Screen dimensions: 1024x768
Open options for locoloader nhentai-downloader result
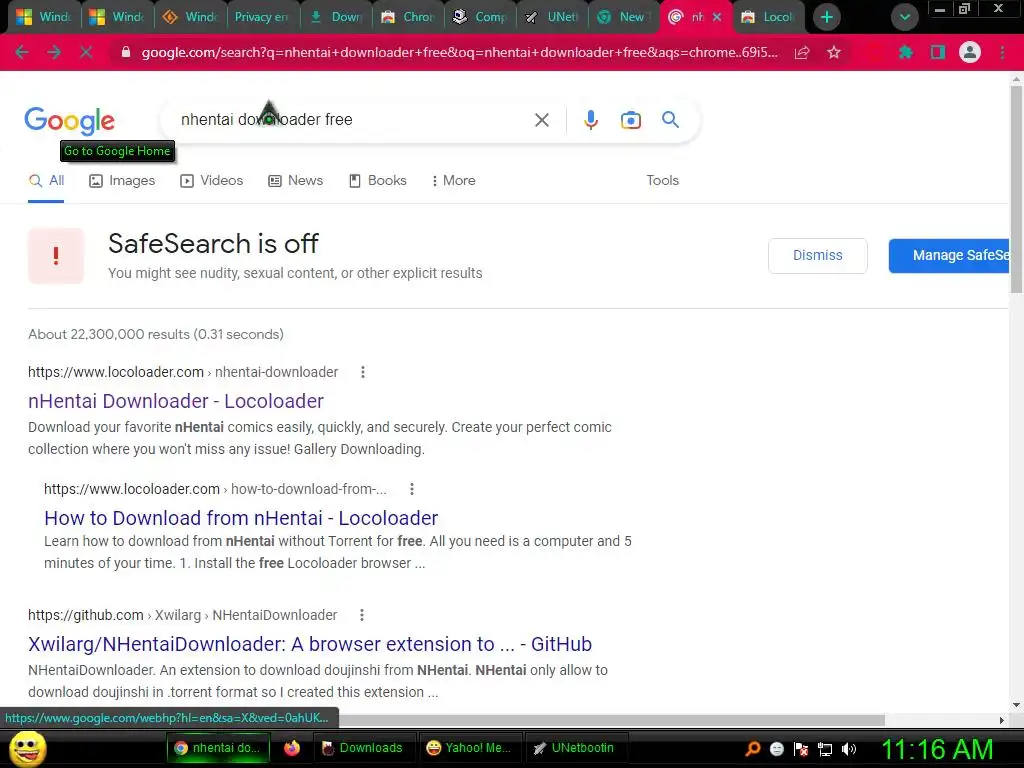coord(363,372)
